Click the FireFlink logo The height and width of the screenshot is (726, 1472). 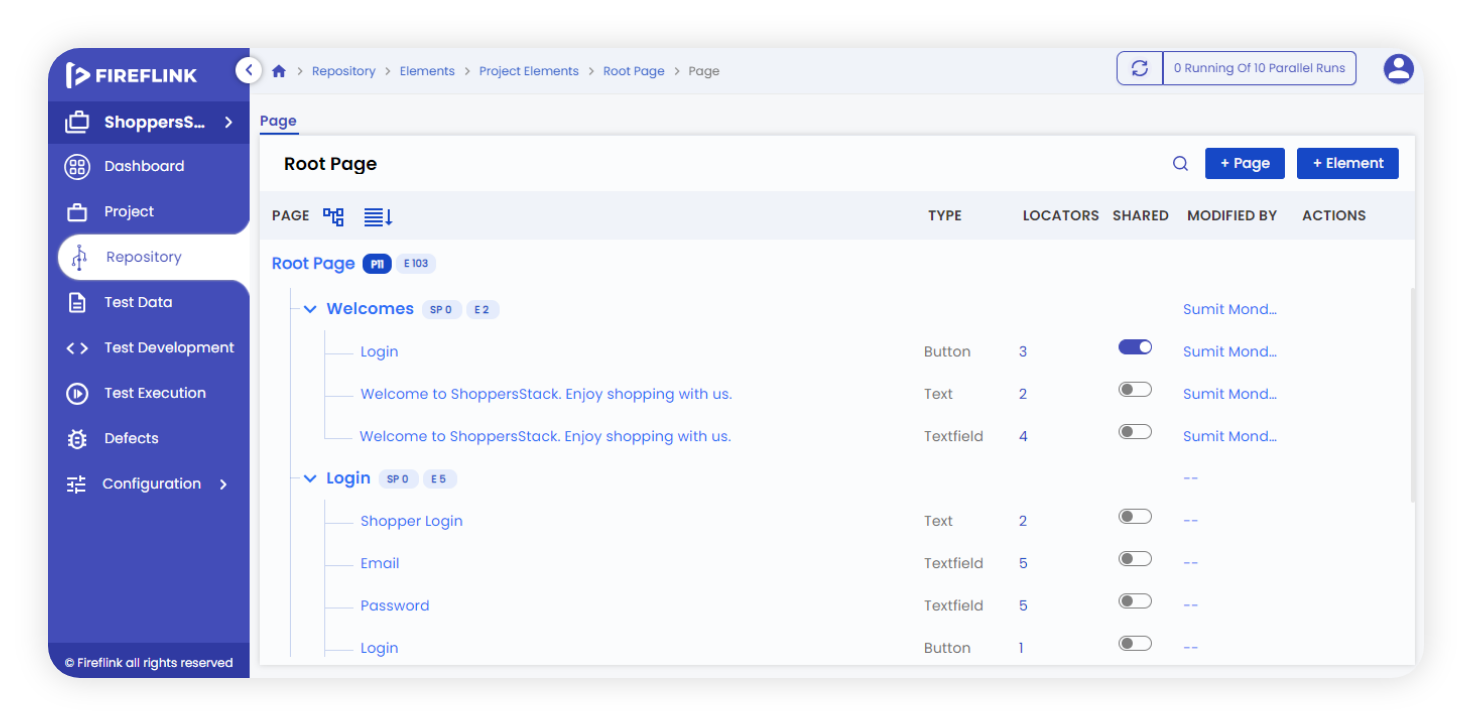(131, 75)
